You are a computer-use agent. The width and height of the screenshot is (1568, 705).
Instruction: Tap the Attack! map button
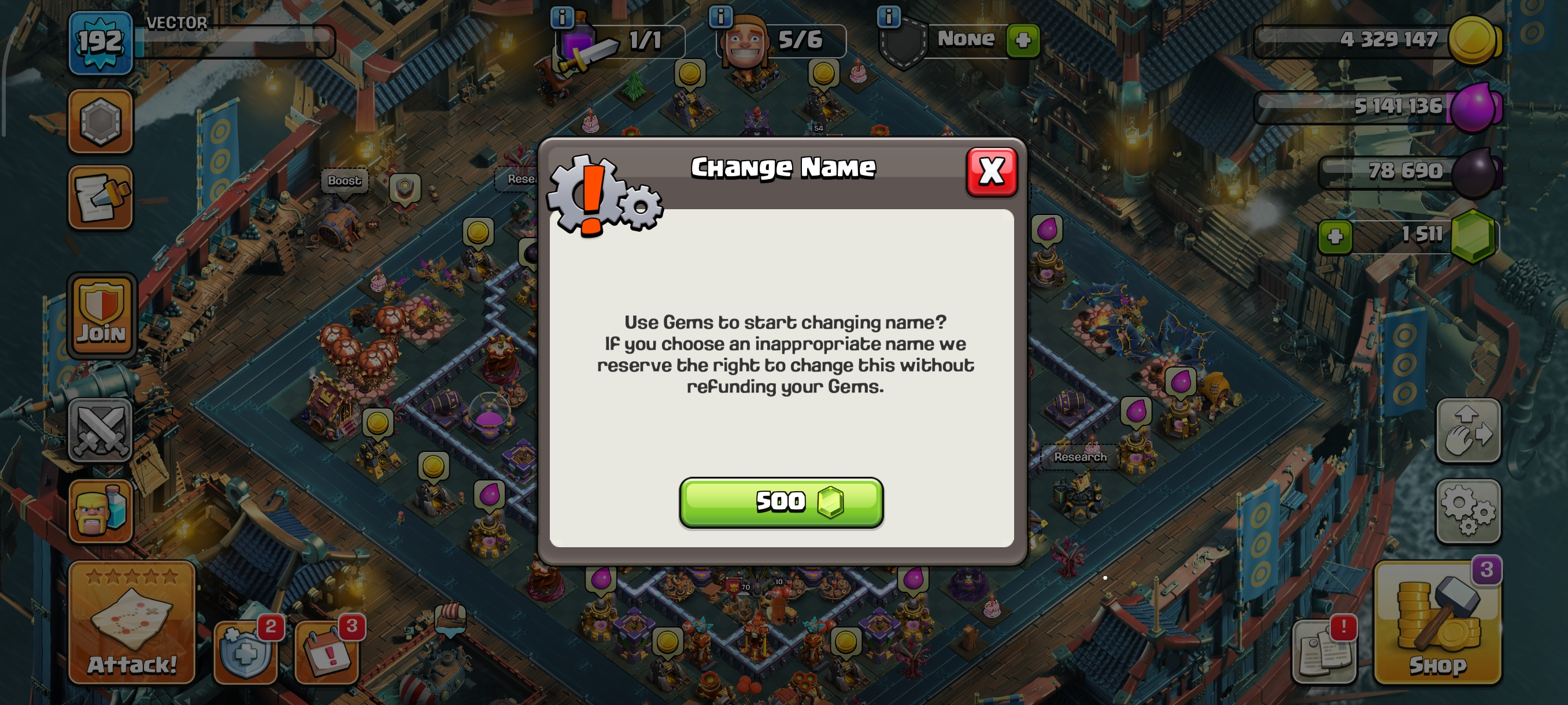click(132, 622)
